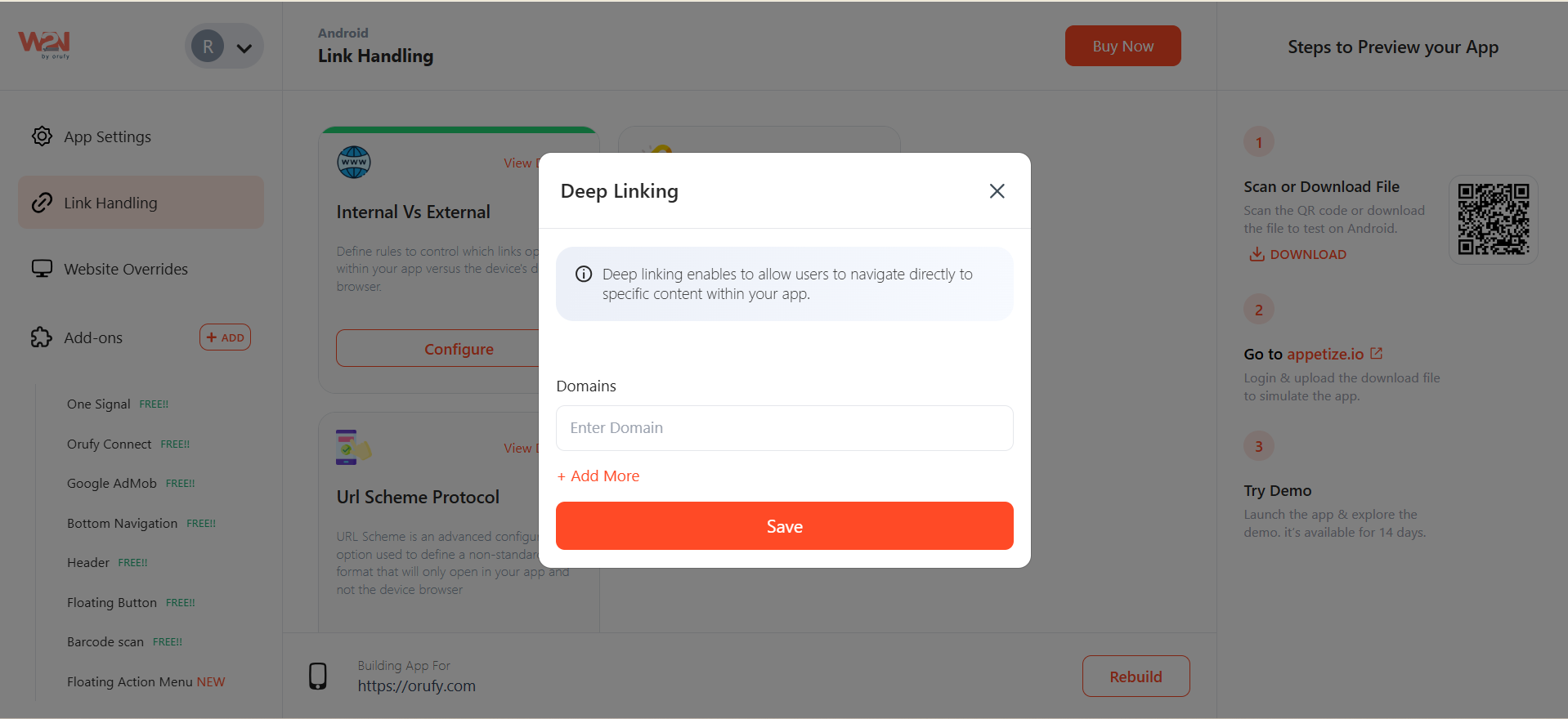This screenshot has width=1568, height=719.
Task: Expand Add More to add another domain
Action: pyautogui.click(x=598, y=476)
